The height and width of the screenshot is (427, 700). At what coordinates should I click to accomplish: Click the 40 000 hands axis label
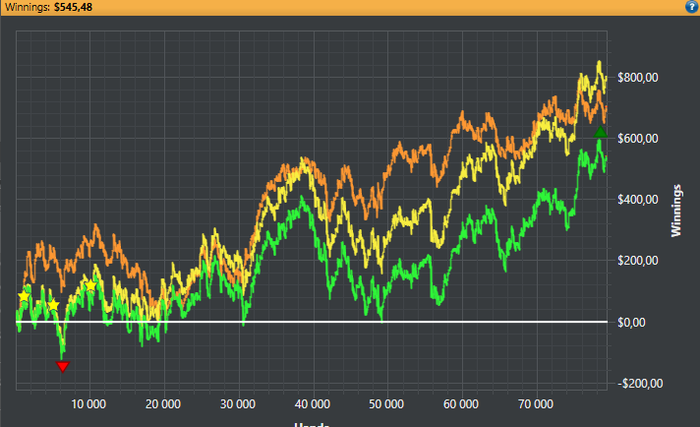tap(312, 404)
